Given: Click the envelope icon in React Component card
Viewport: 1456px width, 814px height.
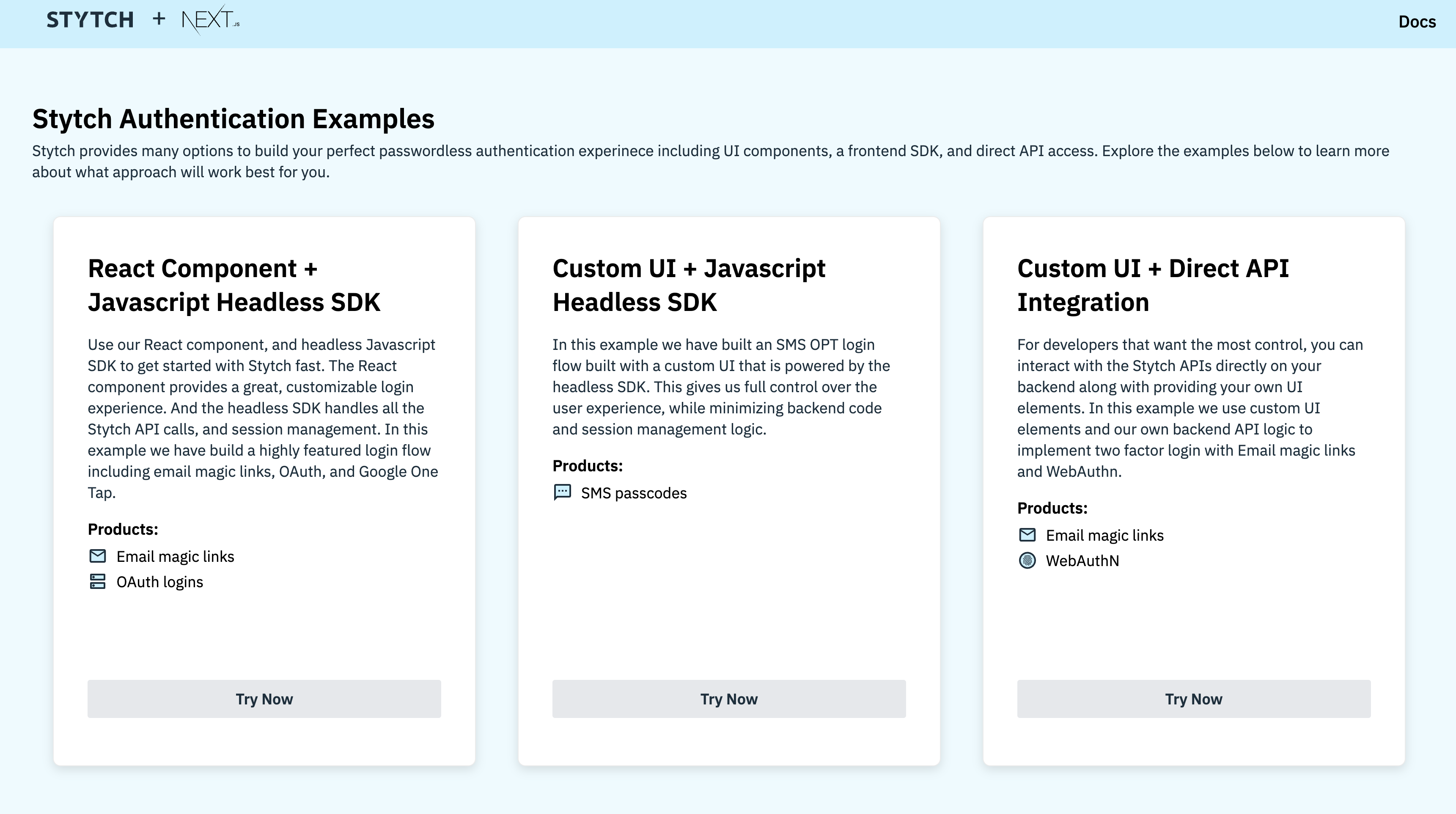Looking at the screenshot, I should coord(98,556).
